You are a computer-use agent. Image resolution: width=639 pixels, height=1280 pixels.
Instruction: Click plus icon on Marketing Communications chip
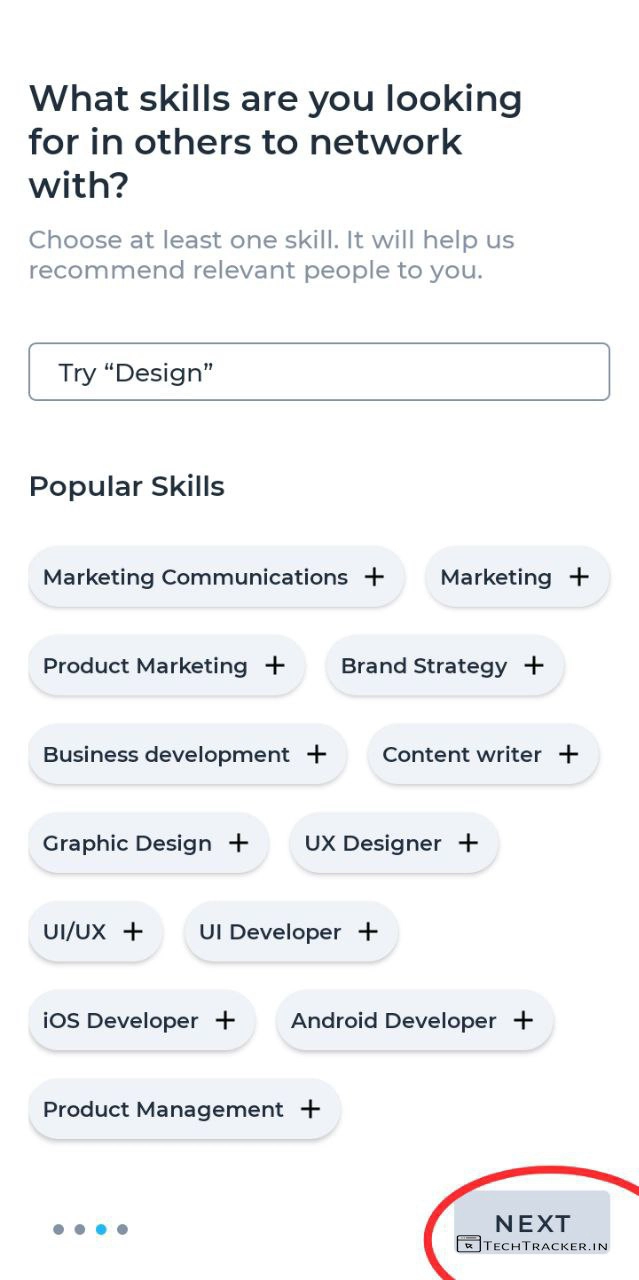pyautogui.click(x=374, y=577)
